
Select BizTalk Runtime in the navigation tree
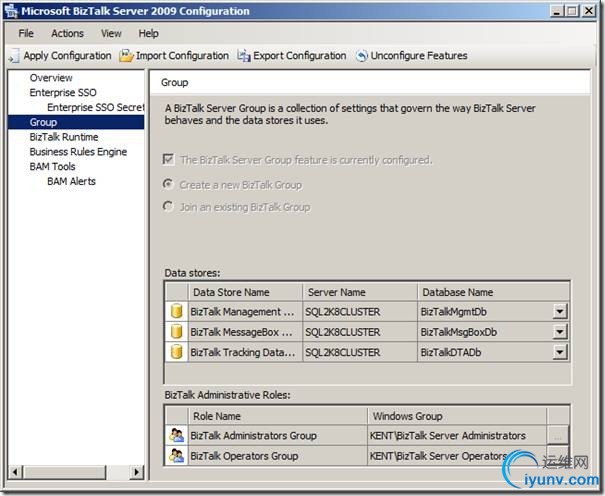coord(64,137)
